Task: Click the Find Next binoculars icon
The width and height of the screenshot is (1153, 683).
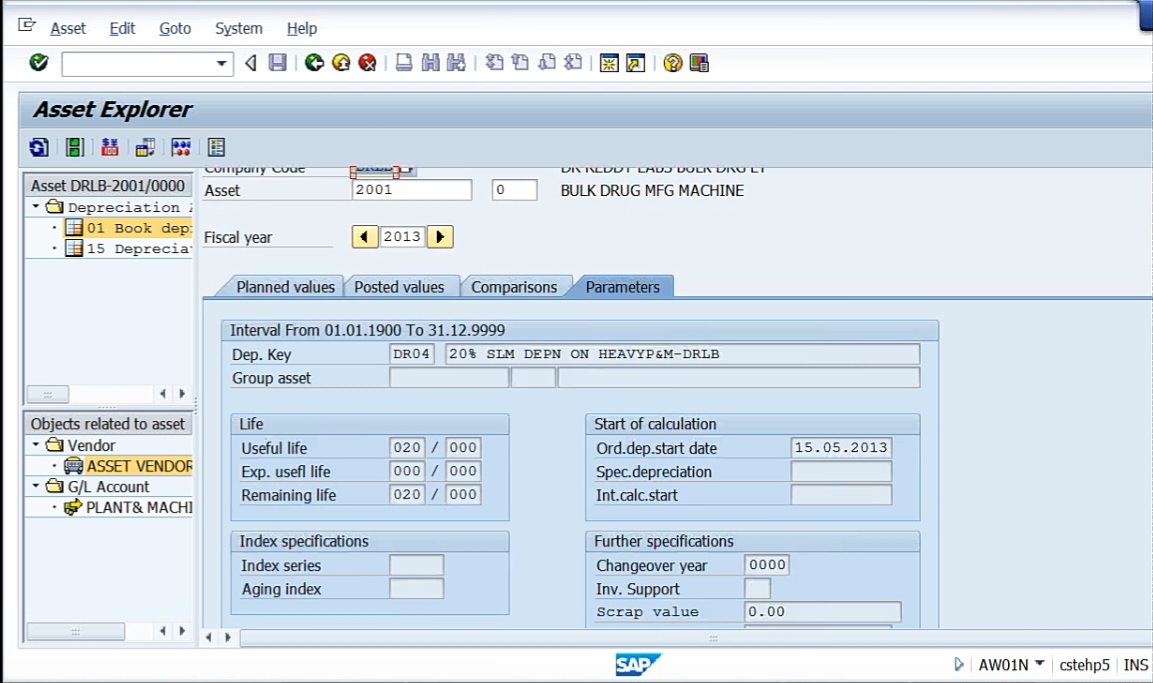Action: point(456,63)
